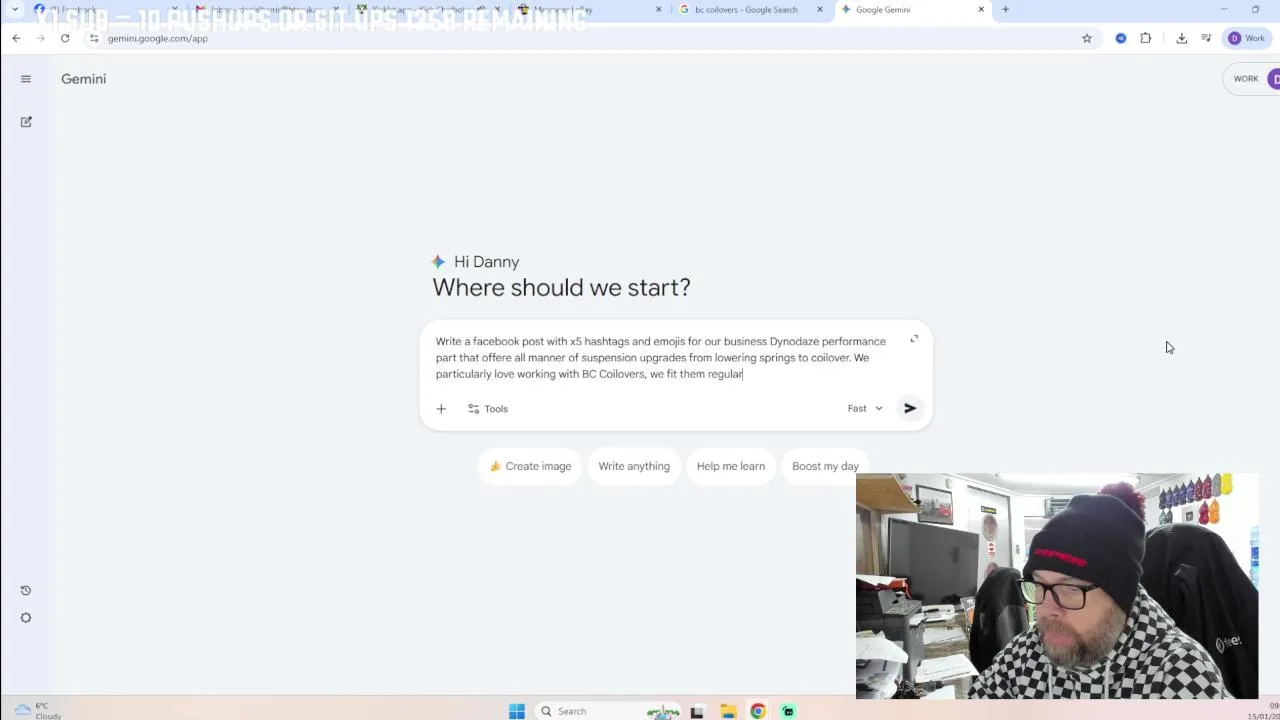1280x720 pixels.
Task: Open the blue extension icon beside the star
Action: point(1121,38)
